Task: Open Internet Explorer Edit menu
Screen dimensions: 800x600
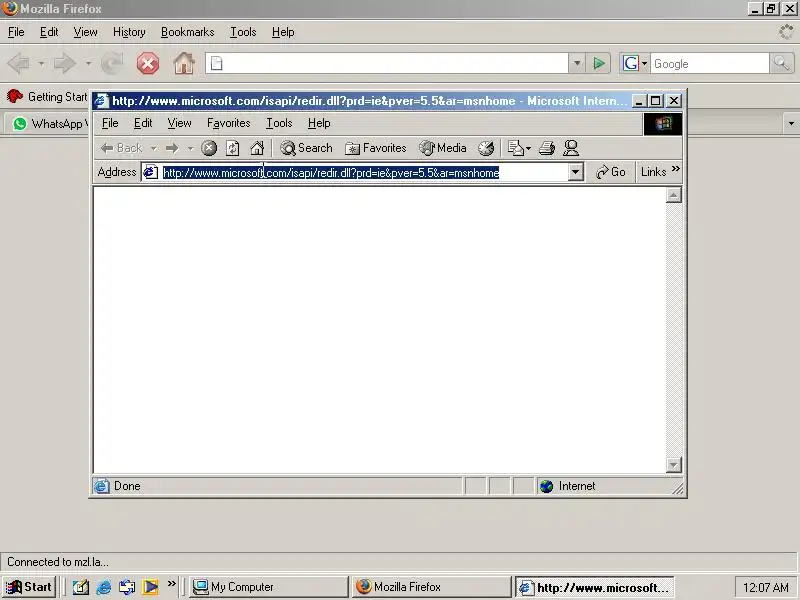Action: pyautogui.click(x=143, y=123)
